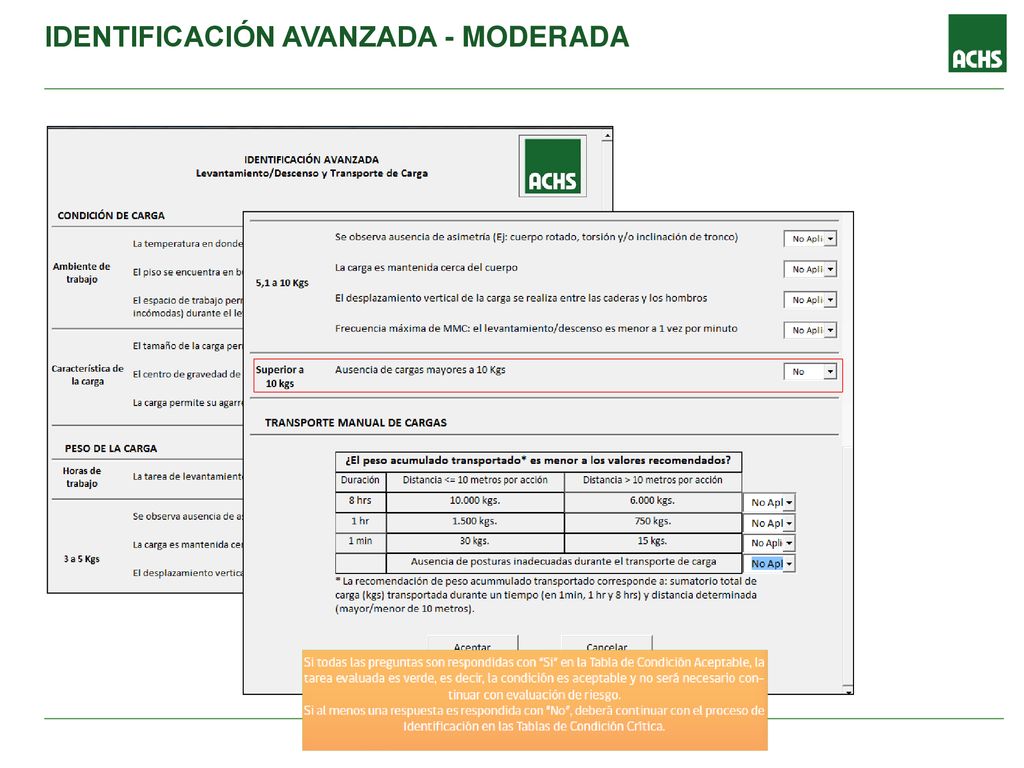Image resolution: width=1024 pixels, height=768 pixels.
Task: Click the accumulated weight question table header
Action: pos(538,461)
